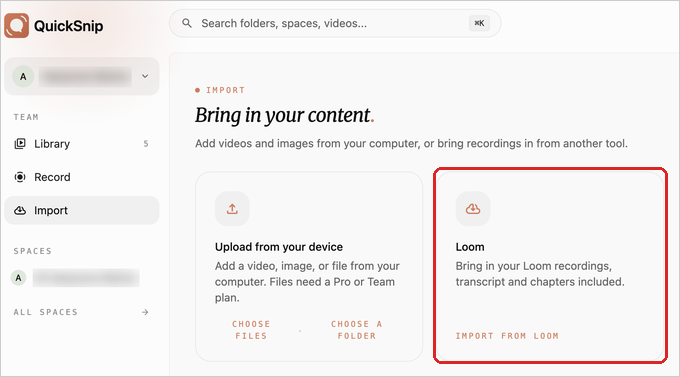Click the All Spaces arrow icon

145,312
